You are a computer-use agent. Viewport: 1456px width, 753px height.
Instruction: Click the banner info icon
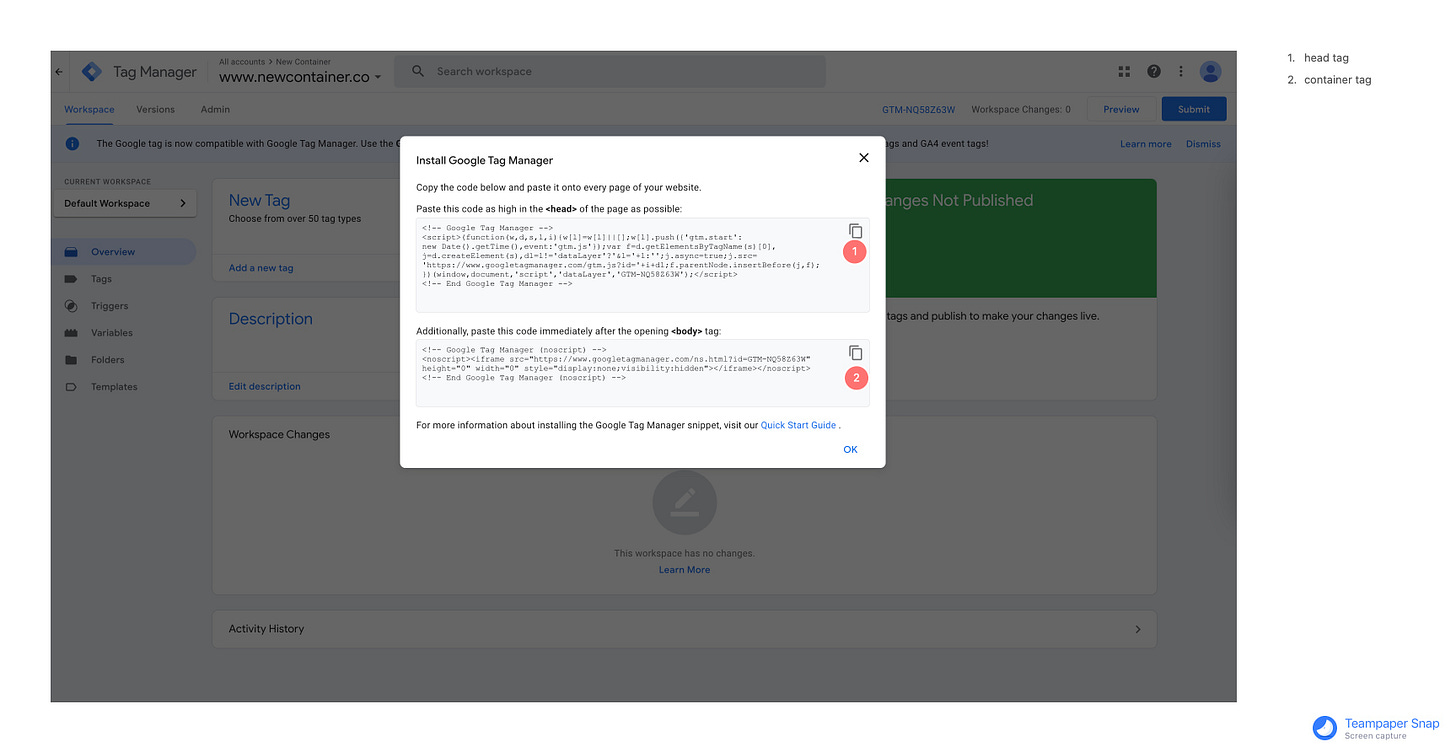73,144
